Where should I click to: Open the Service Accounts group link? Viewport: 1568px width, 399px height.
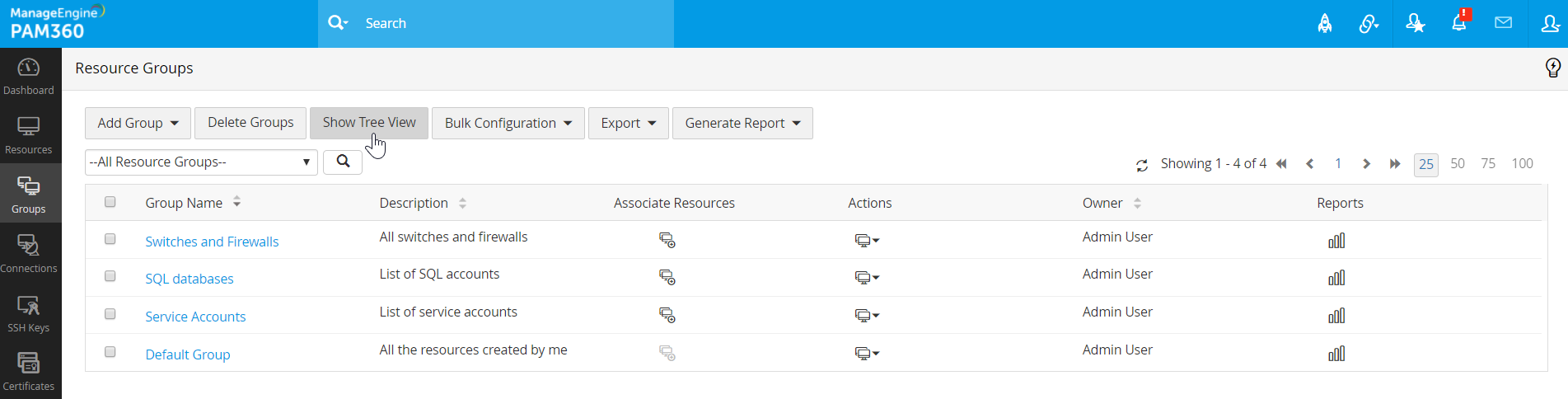(195, 317)
